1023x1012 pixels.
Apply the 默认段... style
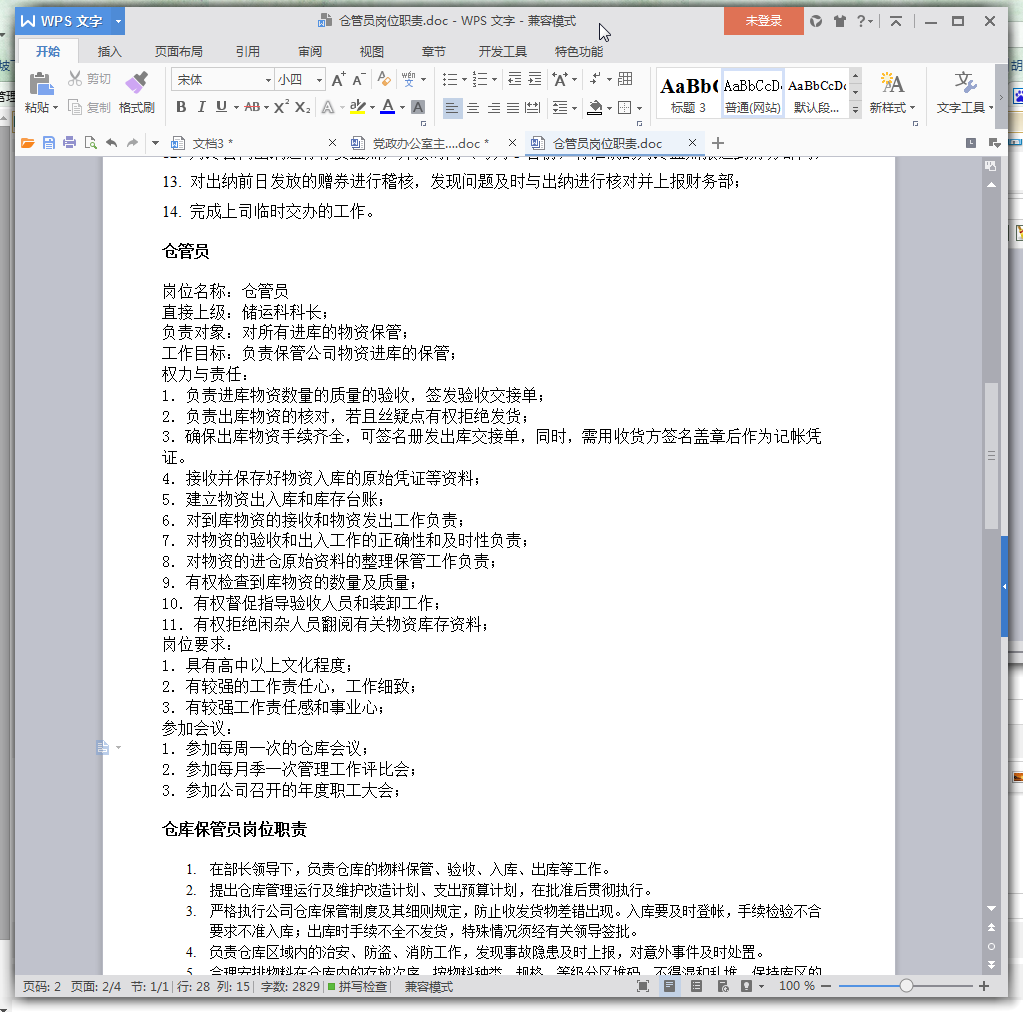816,93
